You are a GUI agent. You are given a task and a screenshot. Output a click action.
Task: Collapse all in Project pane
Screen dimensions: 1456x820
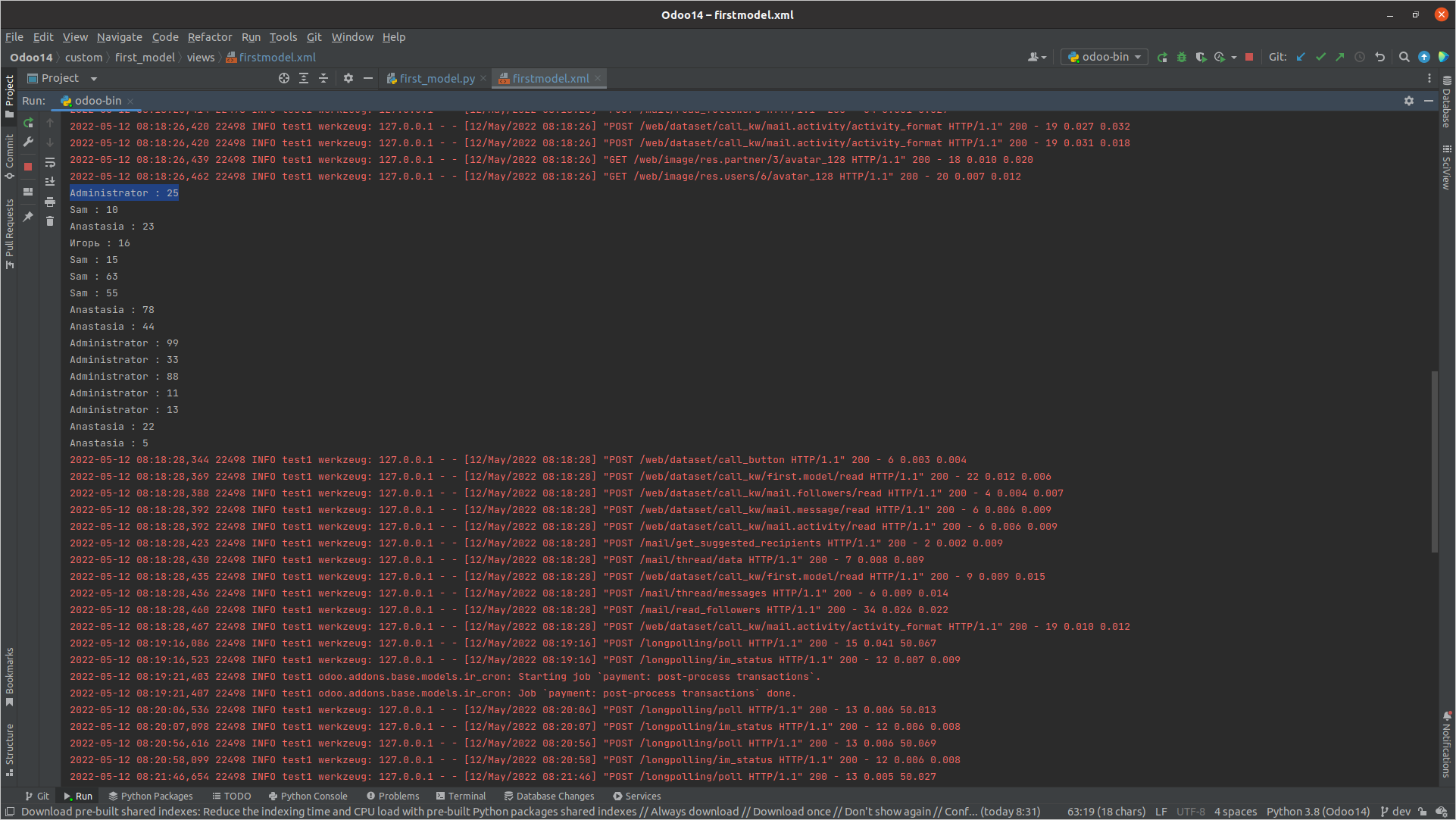(x=323, y=79)
